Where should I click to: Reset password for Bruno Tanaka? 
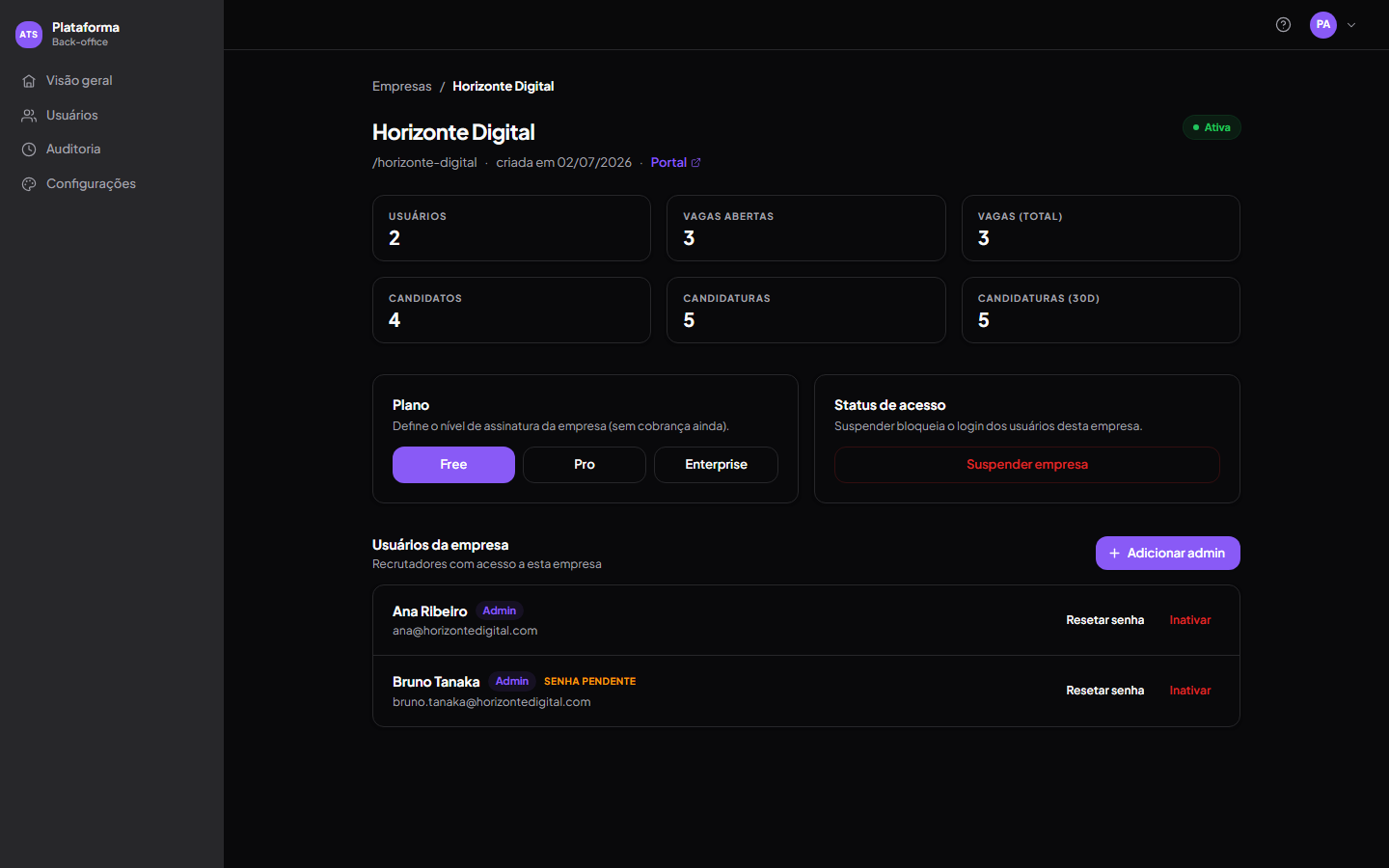1105,691
